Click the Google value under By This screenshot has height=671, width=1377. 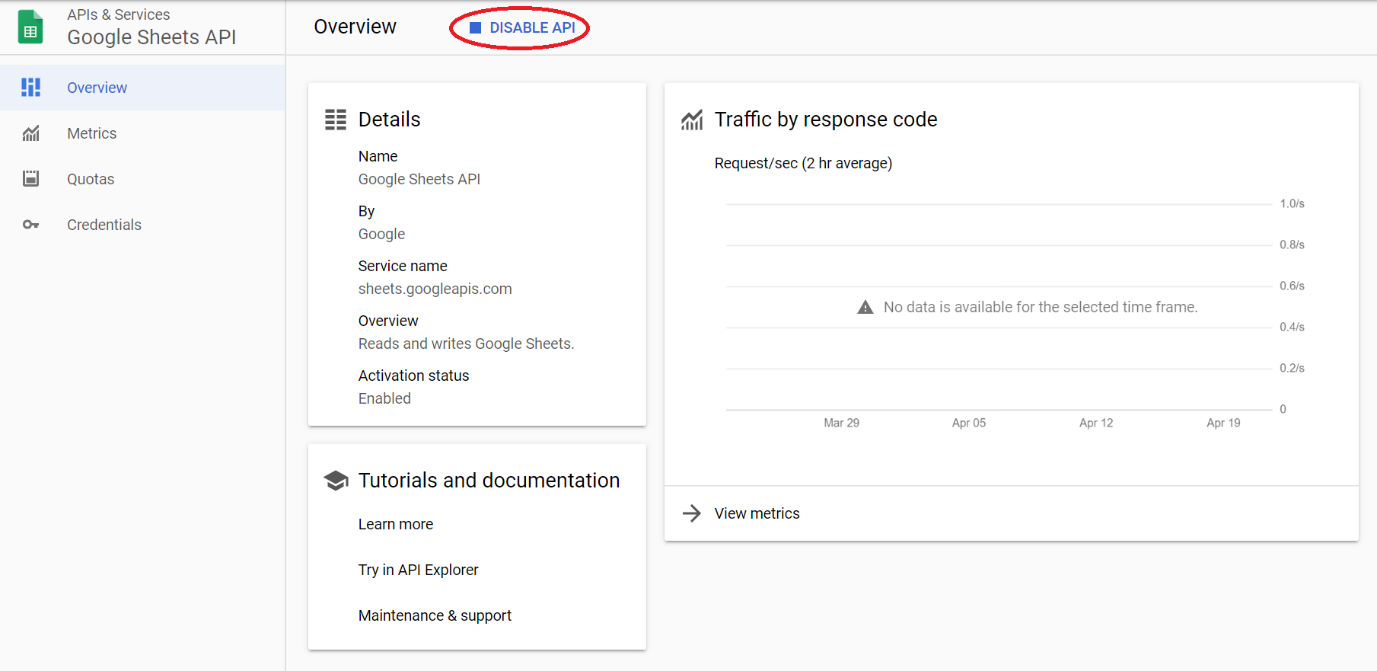[x=382, y=234]
